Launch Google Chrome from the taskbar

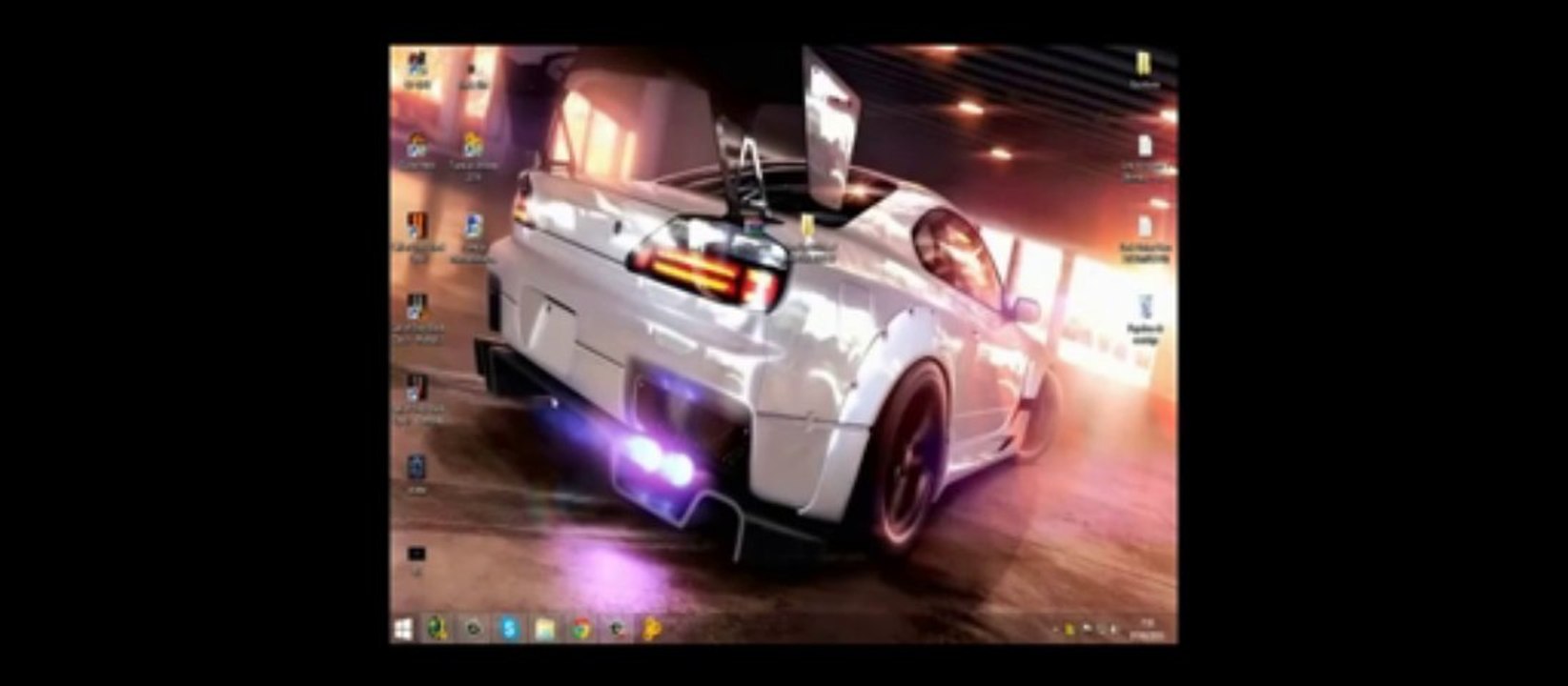pos(581,629)
